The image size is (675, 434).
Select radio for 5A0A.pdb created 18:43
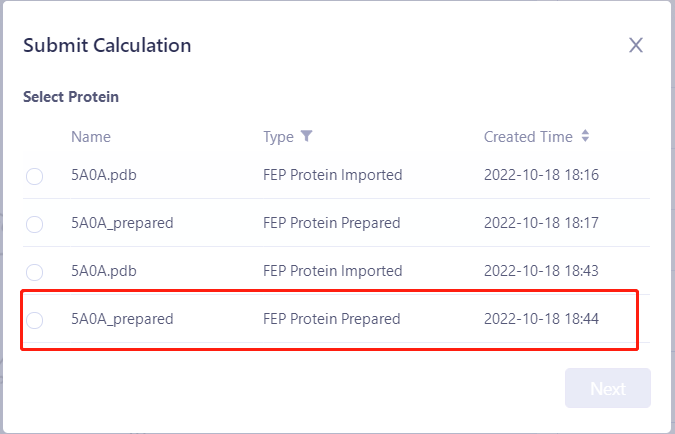35,272
